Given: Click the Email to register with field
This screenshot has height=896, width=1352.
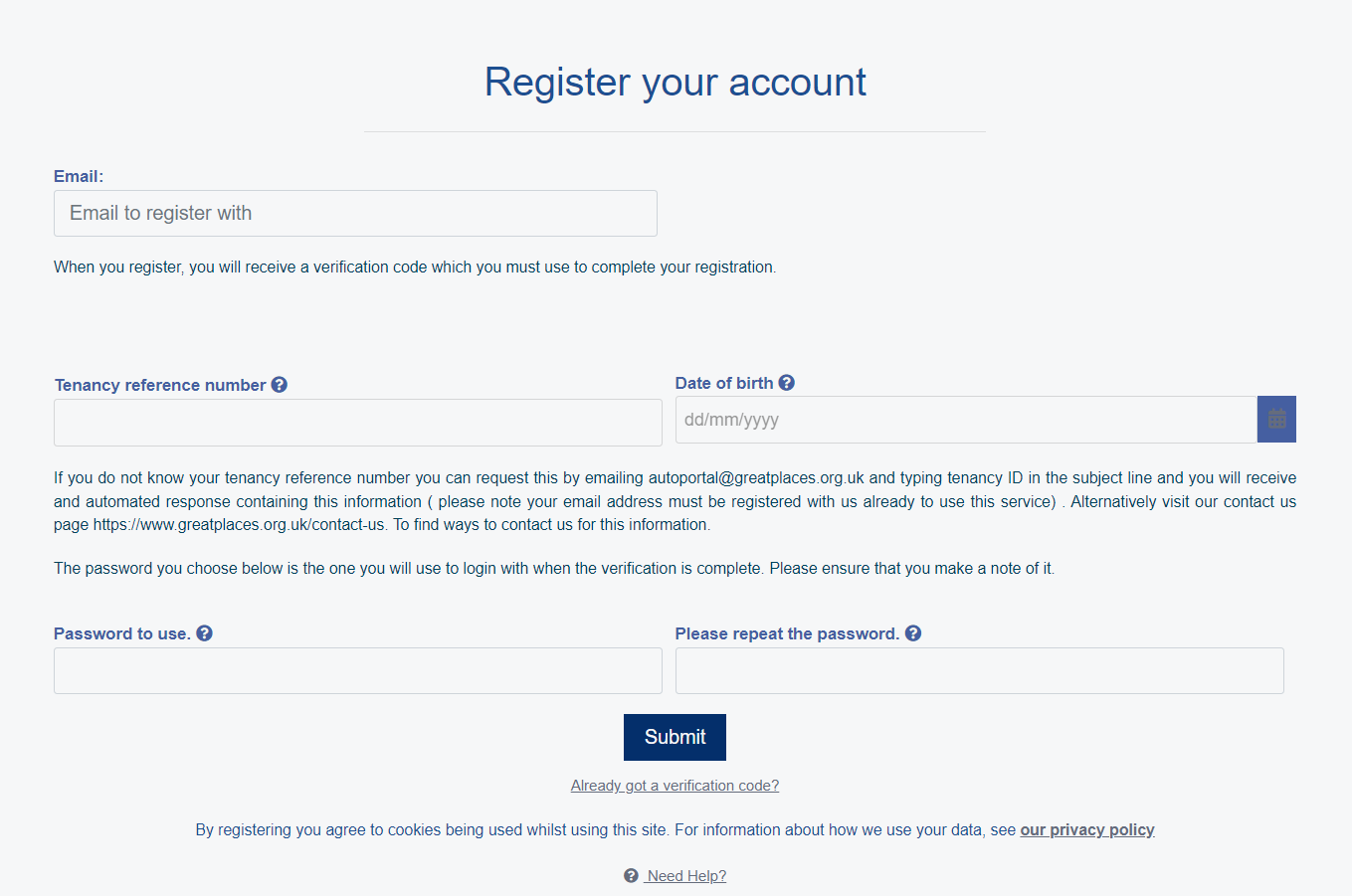Looking at the screenshot, I should [355, 213].
